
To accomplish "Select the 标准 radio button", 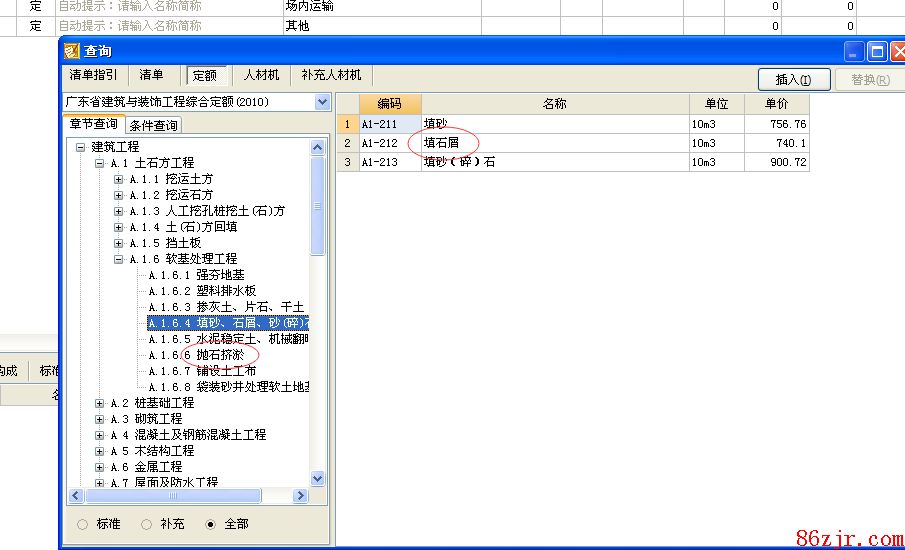I will coord(83,524).
